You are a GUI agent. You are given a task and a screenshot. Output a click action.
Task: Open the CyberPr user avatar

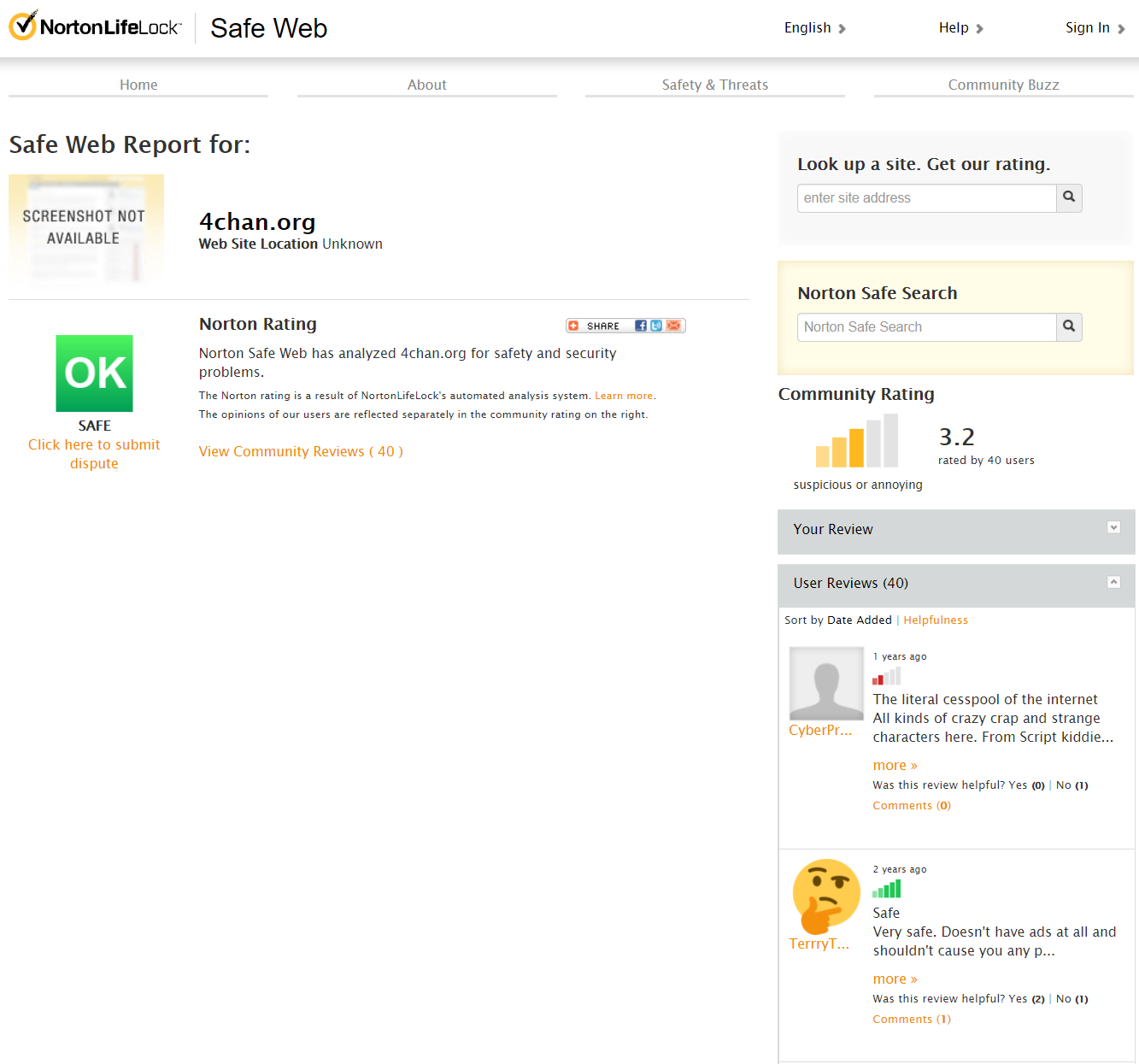pos(826,684)
